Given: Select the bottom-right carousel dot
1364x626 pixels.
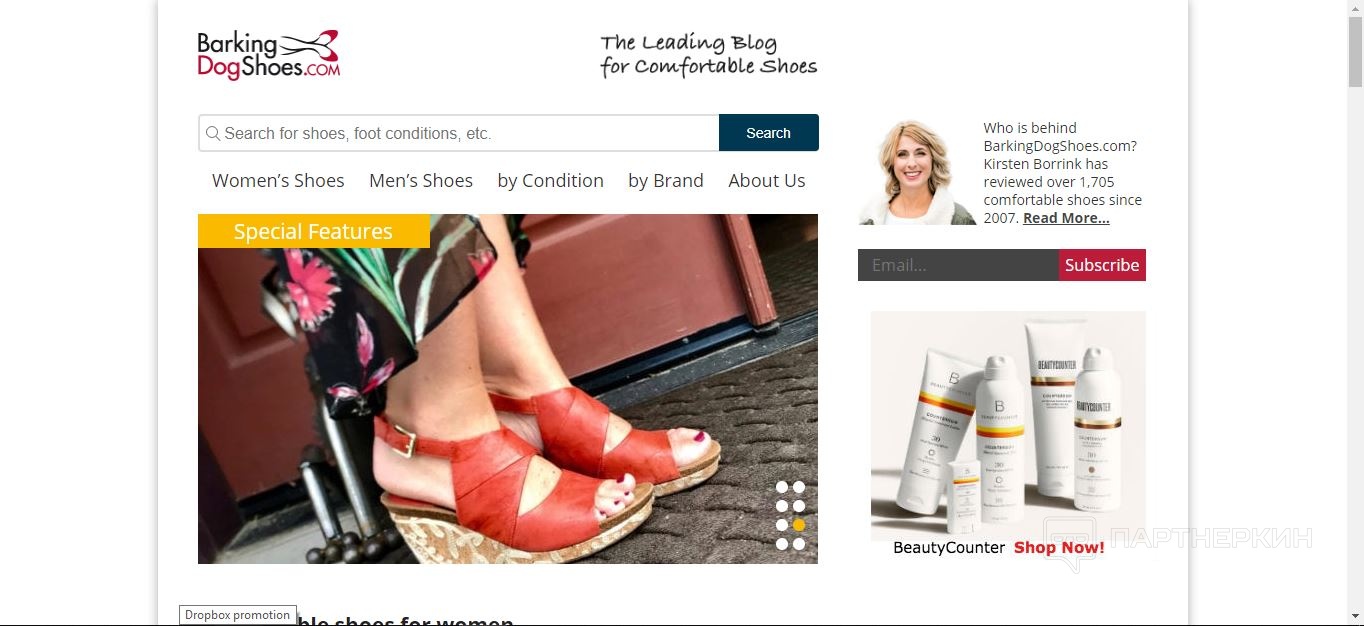Looking at the screenshot, I should pos(798,544).
